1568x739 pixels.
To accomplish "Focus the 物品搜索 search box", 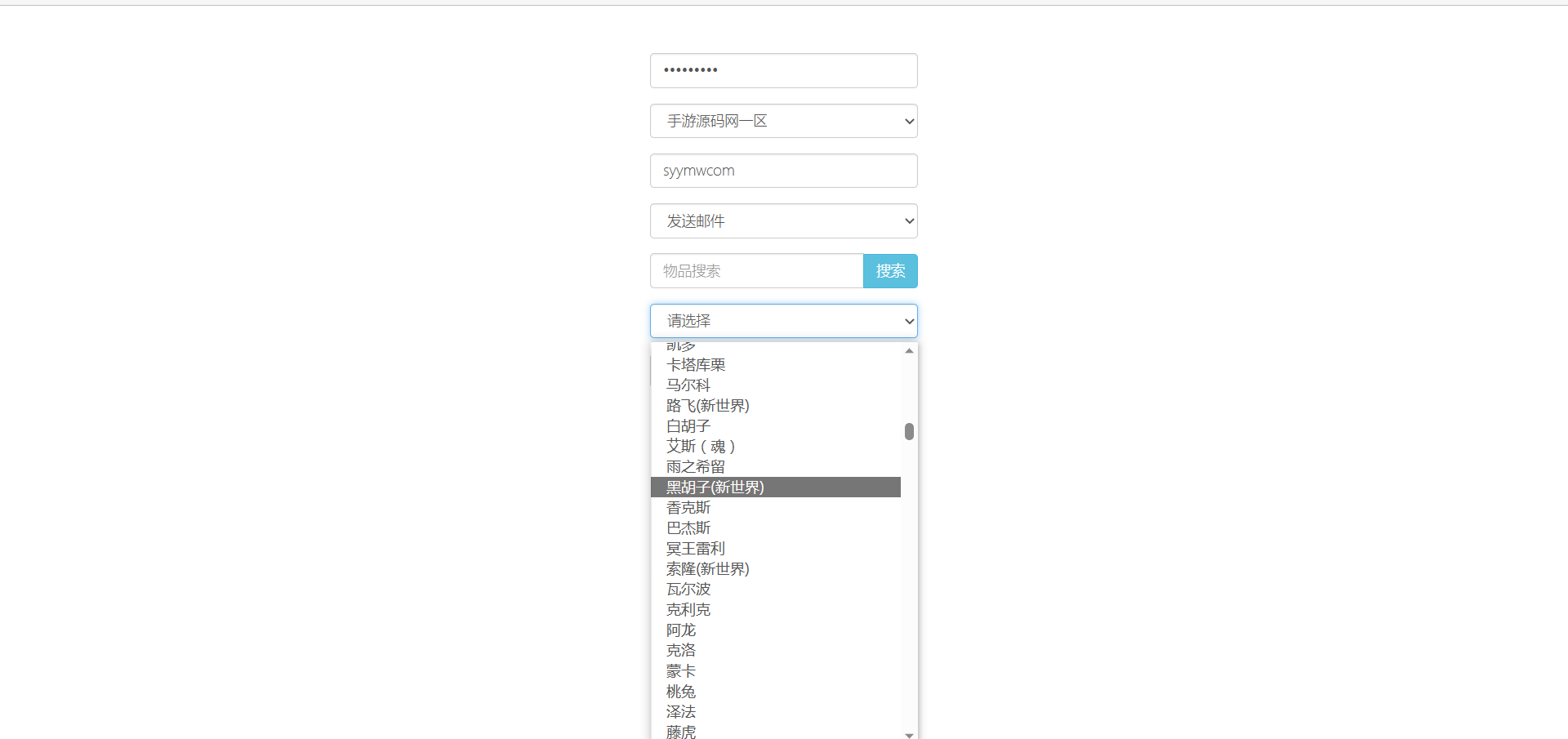I will click(x=756, y=271).
